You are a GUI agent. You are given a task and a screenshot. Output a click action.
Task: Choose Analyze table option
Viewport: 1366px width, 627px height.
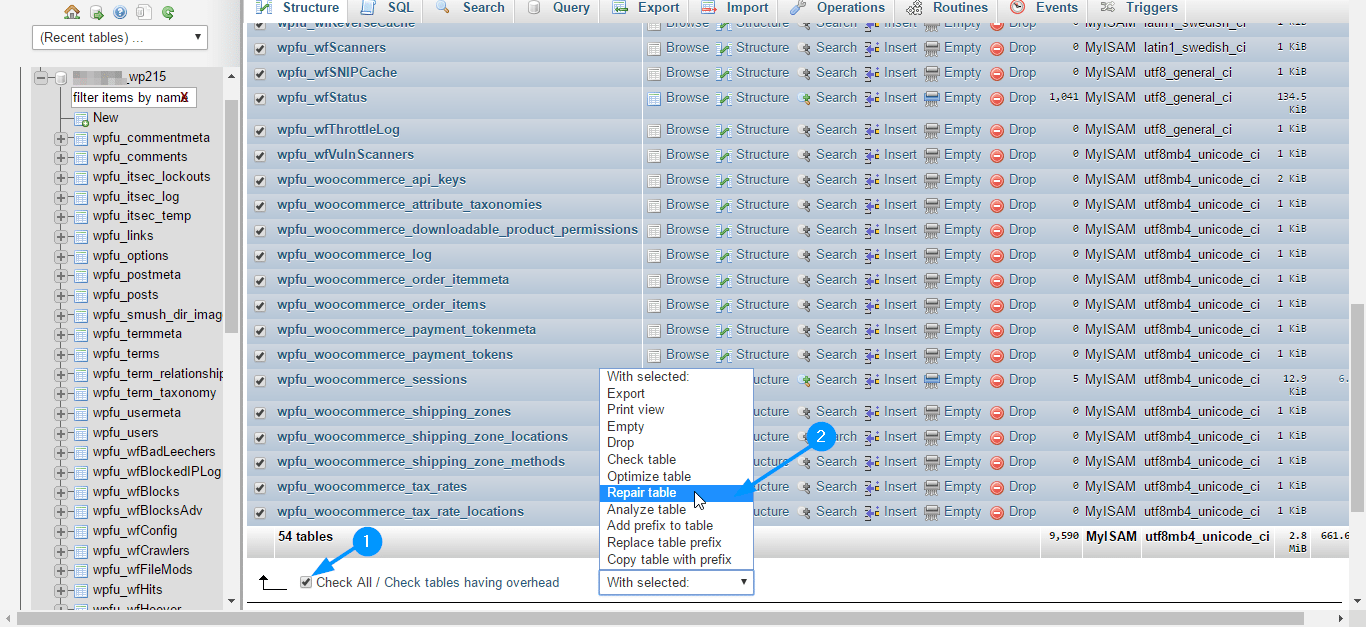click(x=676, y=510)
